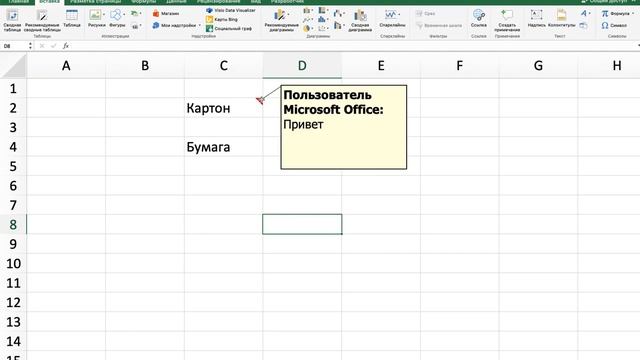Expand the WordArt dropdown arrow
This screenshot has height=360, width=640.
[590, 13]
